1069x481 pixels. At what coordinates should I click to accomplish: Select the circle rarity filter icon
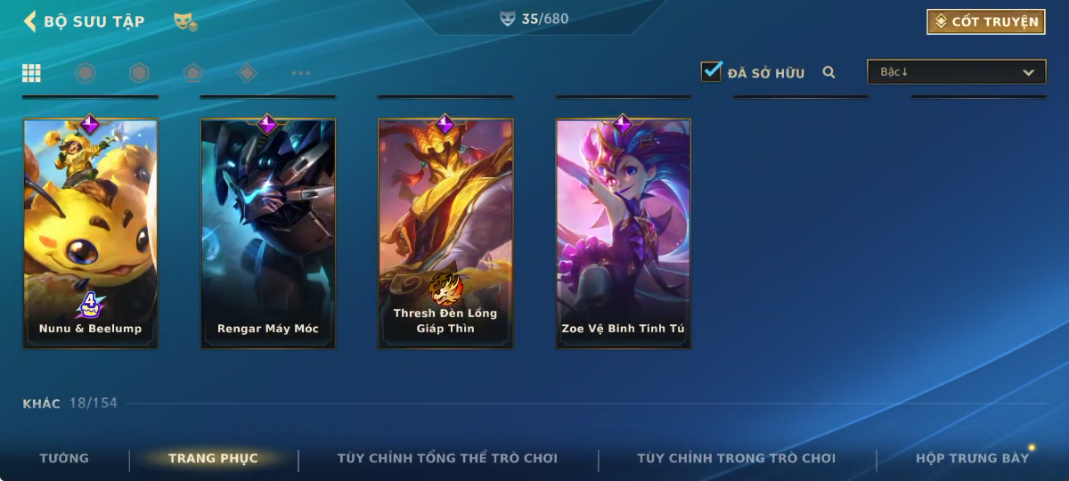[85, 73]
